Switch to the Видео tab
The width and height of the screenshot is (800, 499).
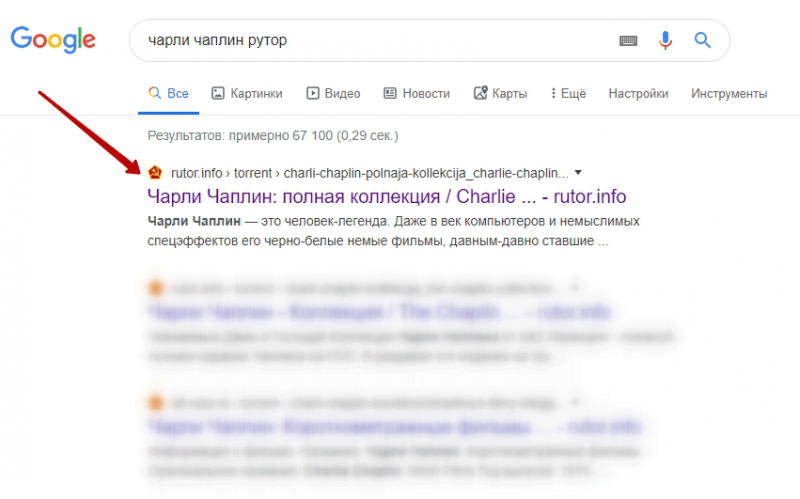pos(333,93)
